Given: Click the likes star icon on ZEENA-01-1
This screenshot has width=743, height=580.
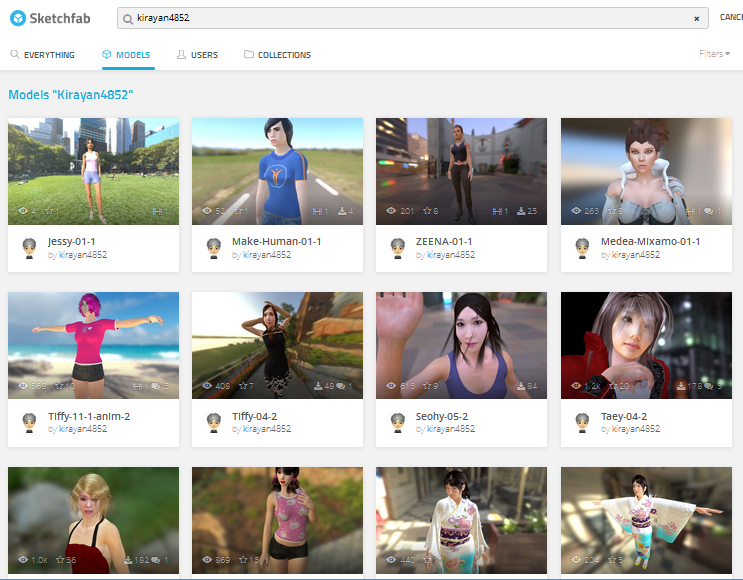Looking at the screenshot, I should pyautogui.click(x=427, y=211).
